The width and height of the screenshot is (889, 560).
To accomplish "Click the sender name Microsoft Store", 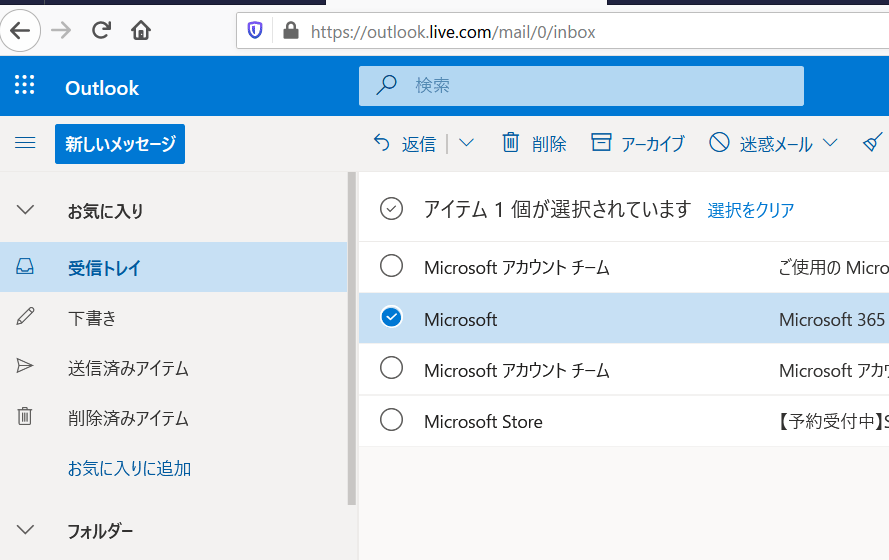I will (483, 422).
